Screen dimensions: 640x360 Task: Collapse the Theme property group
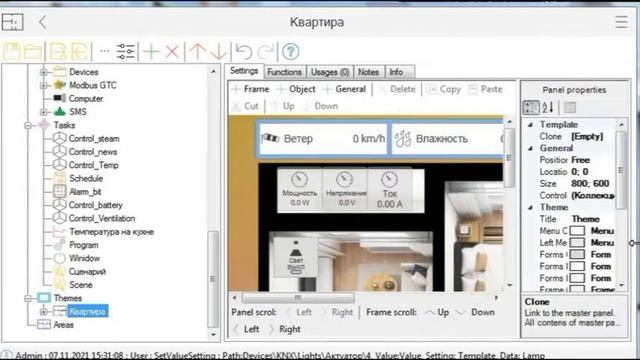coord(530,207)
